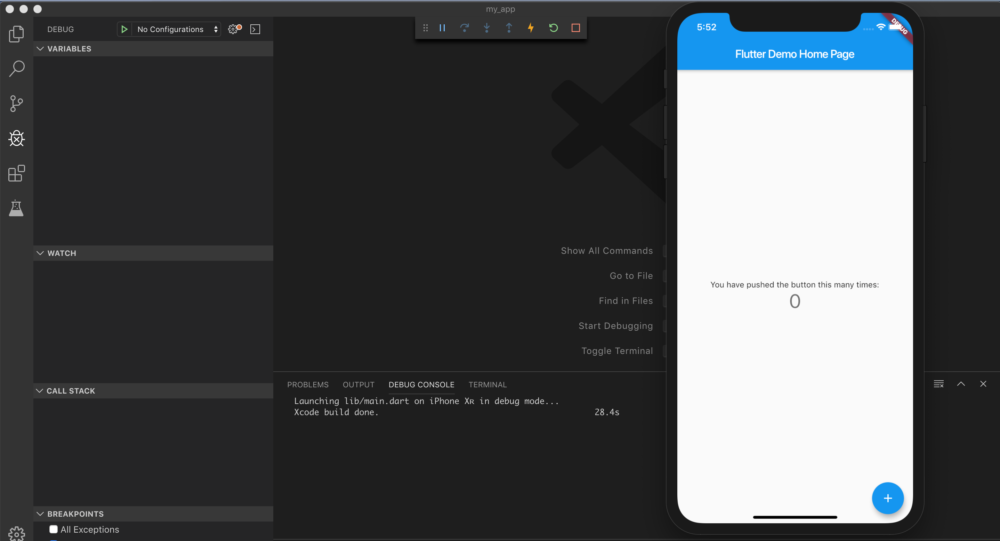Open the Search view in activity bar

pyautogui.click(x=17, y=68)
